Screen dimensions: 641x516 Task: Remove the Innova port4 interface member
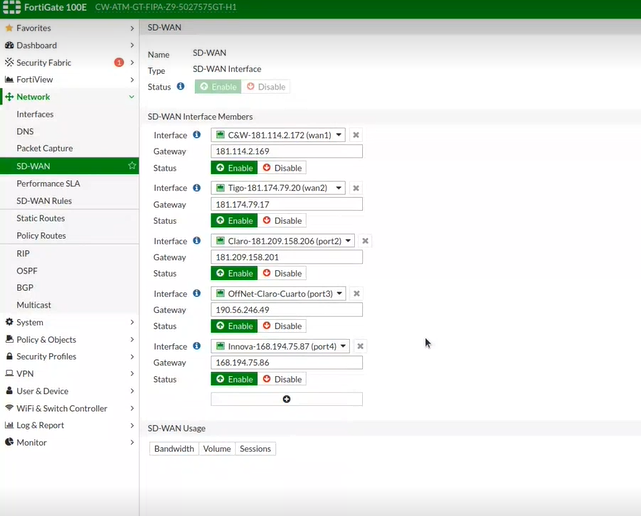point(360,346)
